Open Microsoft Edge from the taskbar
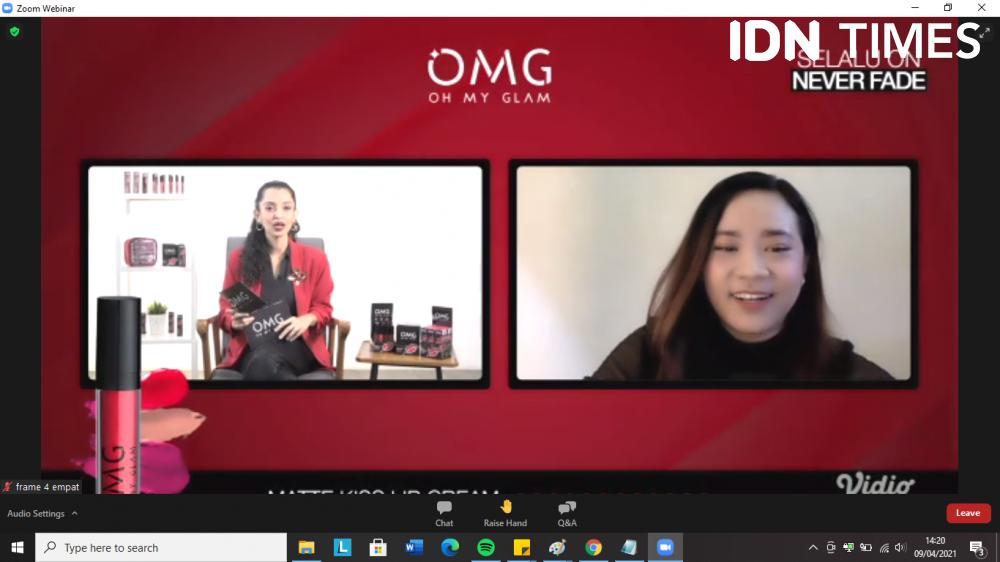 [x=450, y=547]
